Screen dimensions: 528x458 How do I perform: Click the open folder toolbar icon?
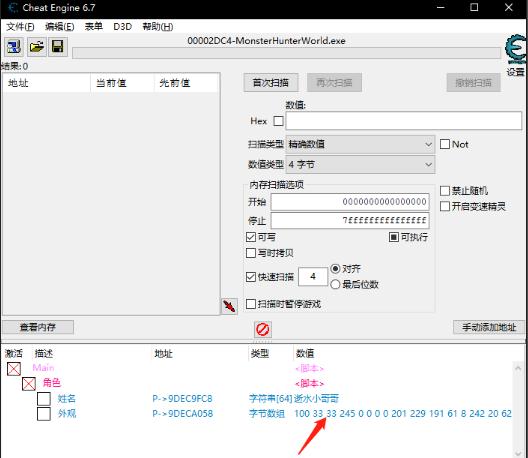(x=37, y=46)
